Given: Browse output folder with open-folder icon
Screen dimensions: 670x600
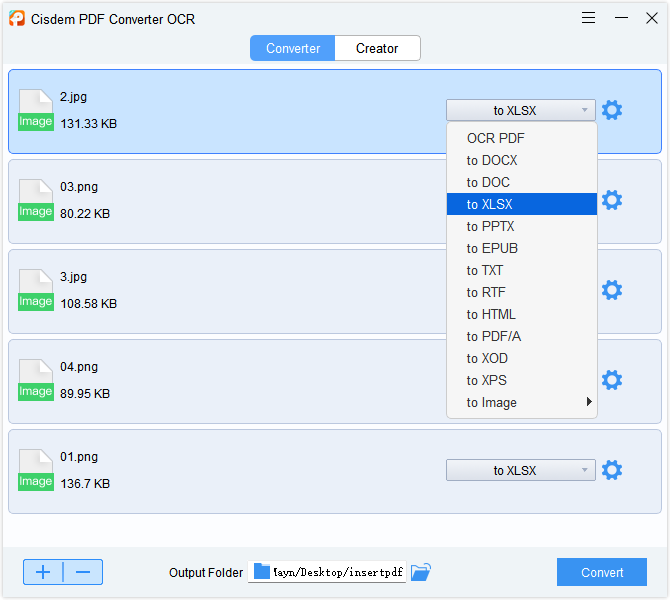Looking at the screenshot, I should click(x=421, y=572).
